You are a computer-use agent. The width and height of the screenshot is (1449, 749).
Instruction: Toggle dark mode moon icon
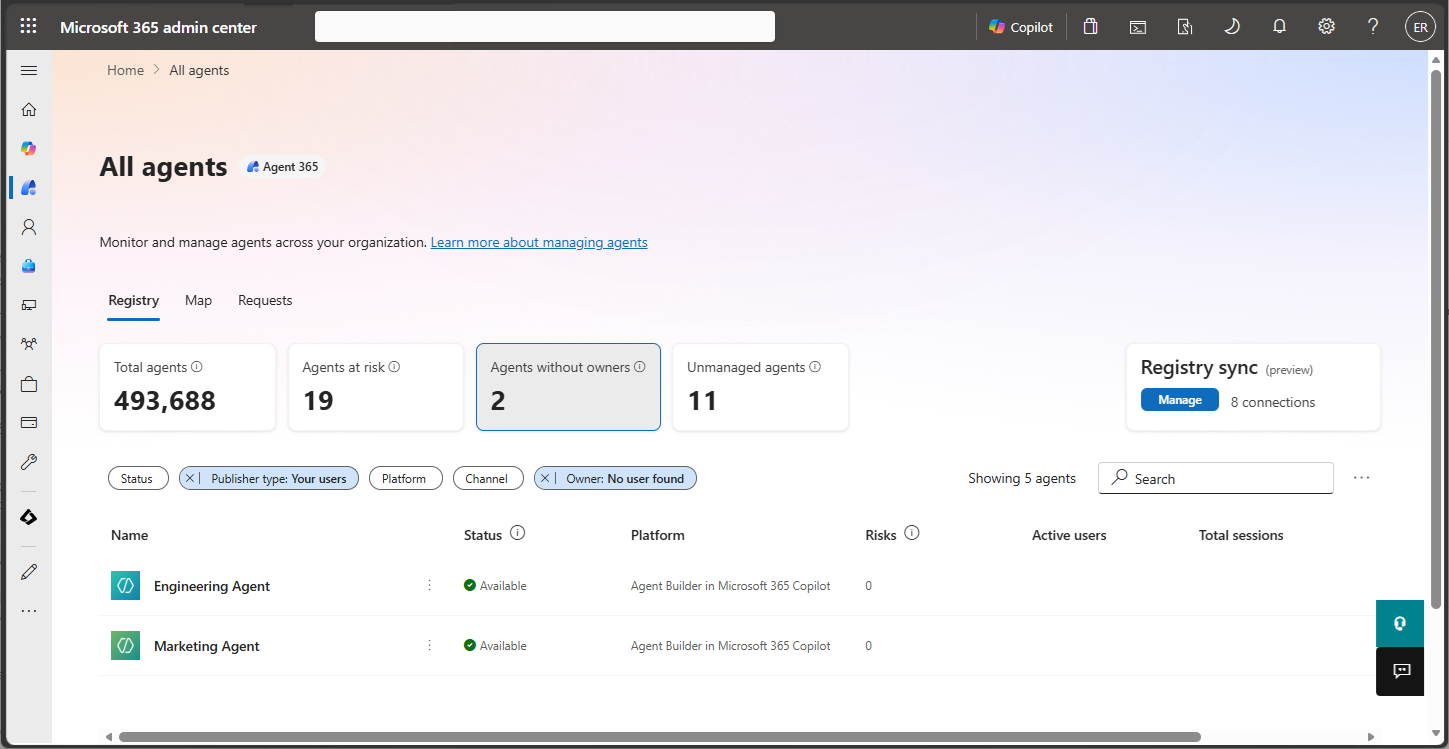pos(1232,27)
